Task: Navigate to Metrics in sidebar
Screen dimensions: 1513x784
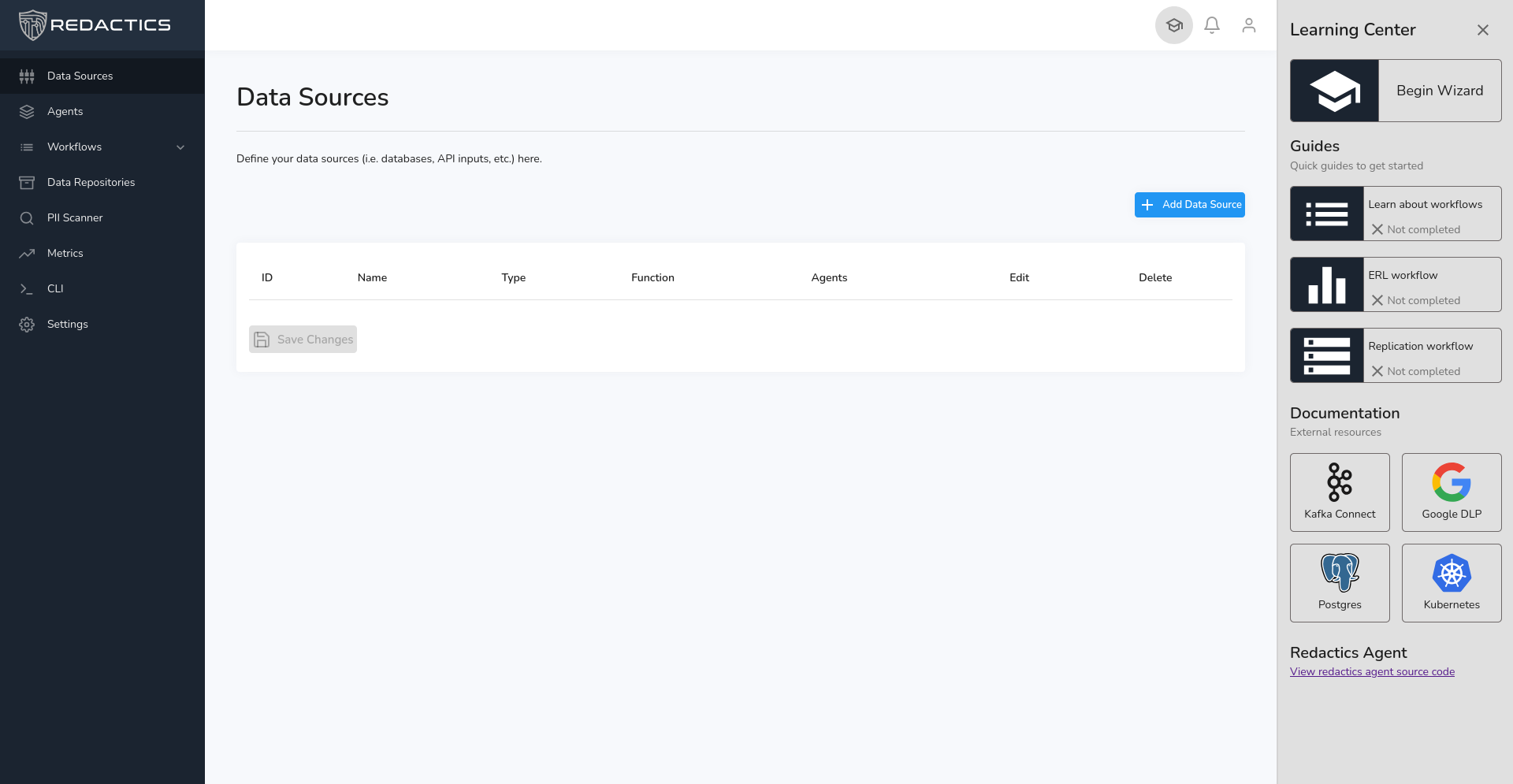Action: pos(65,254)
